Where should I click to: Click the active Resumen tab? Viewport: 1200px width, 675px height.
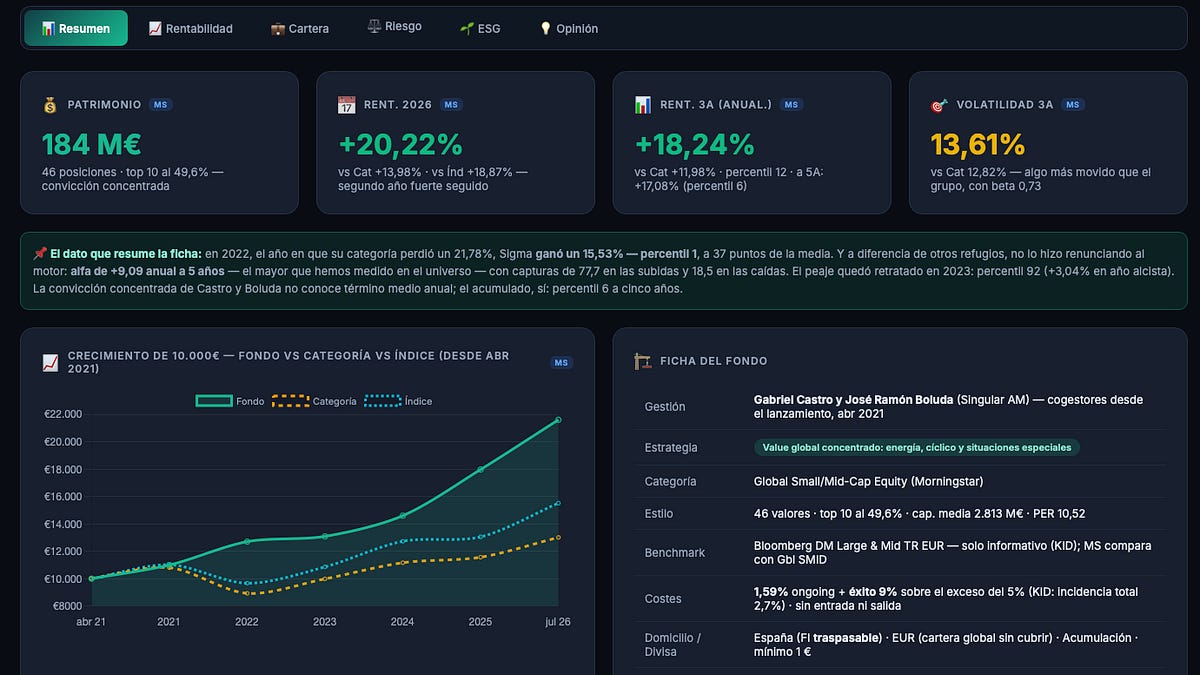click(76, 28)
